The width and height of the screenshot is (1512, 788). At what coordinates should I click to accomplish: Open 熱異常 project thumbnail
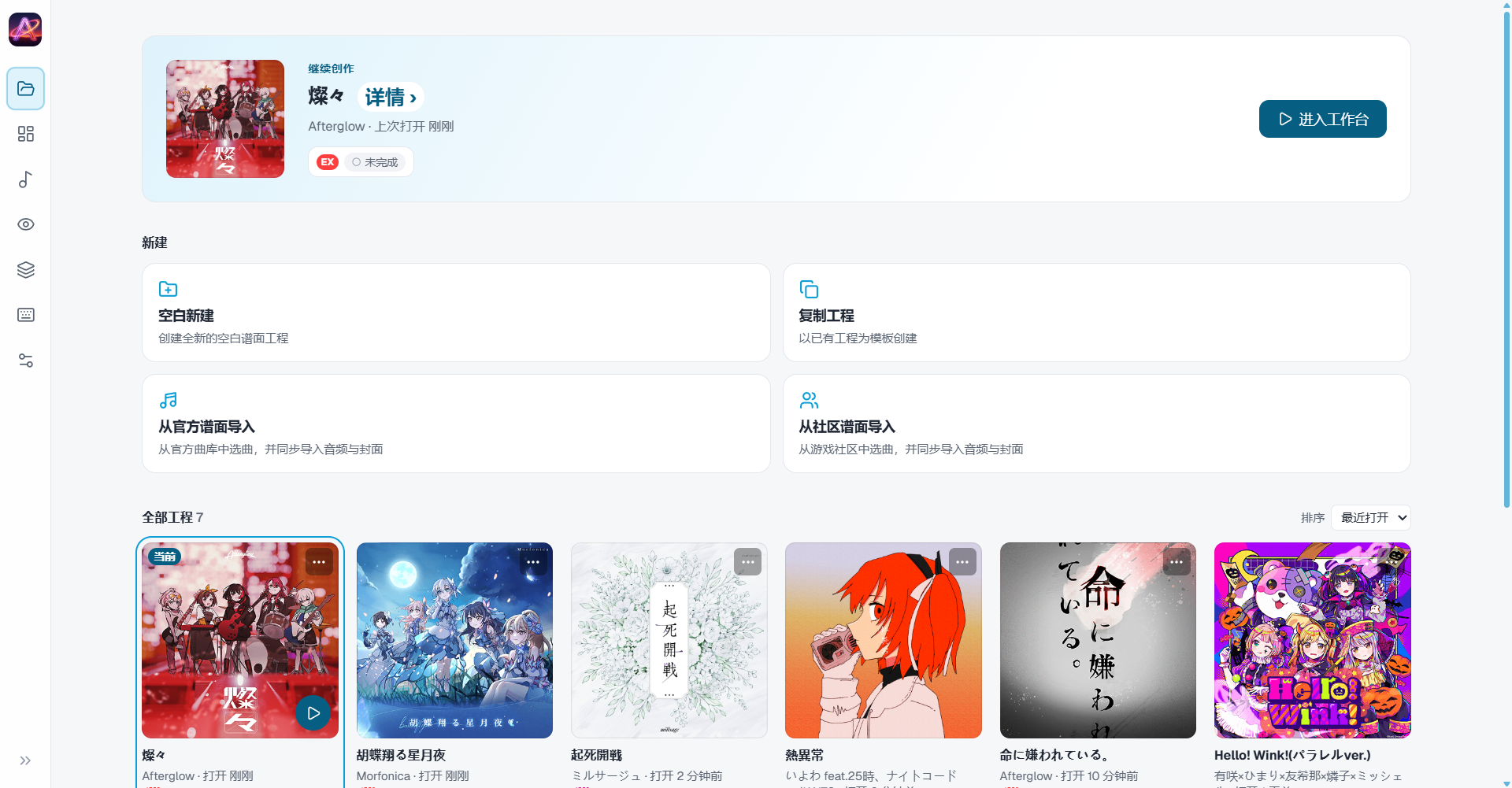pos(884,640)
